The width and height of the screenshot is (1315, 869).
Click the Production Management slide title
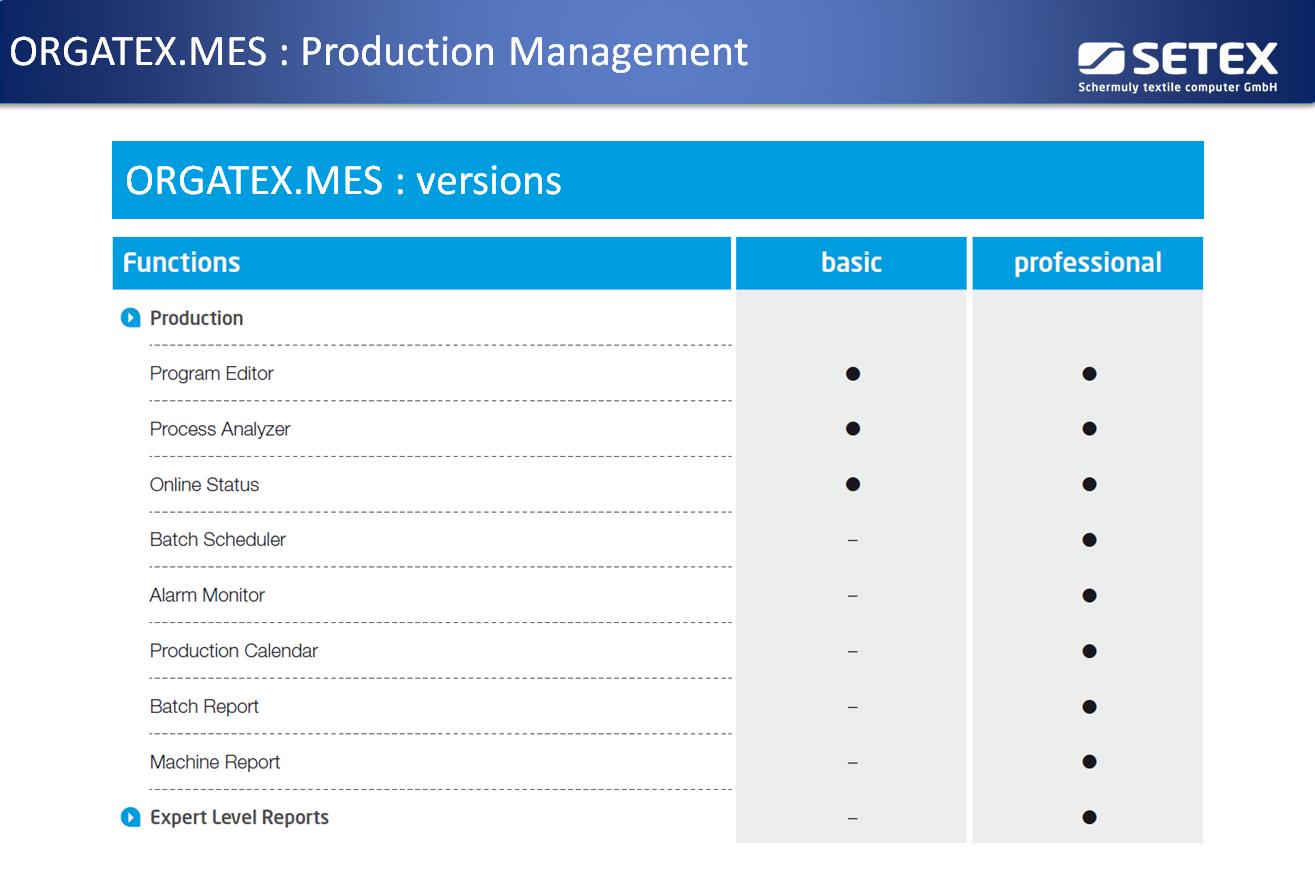click(379, 52)
